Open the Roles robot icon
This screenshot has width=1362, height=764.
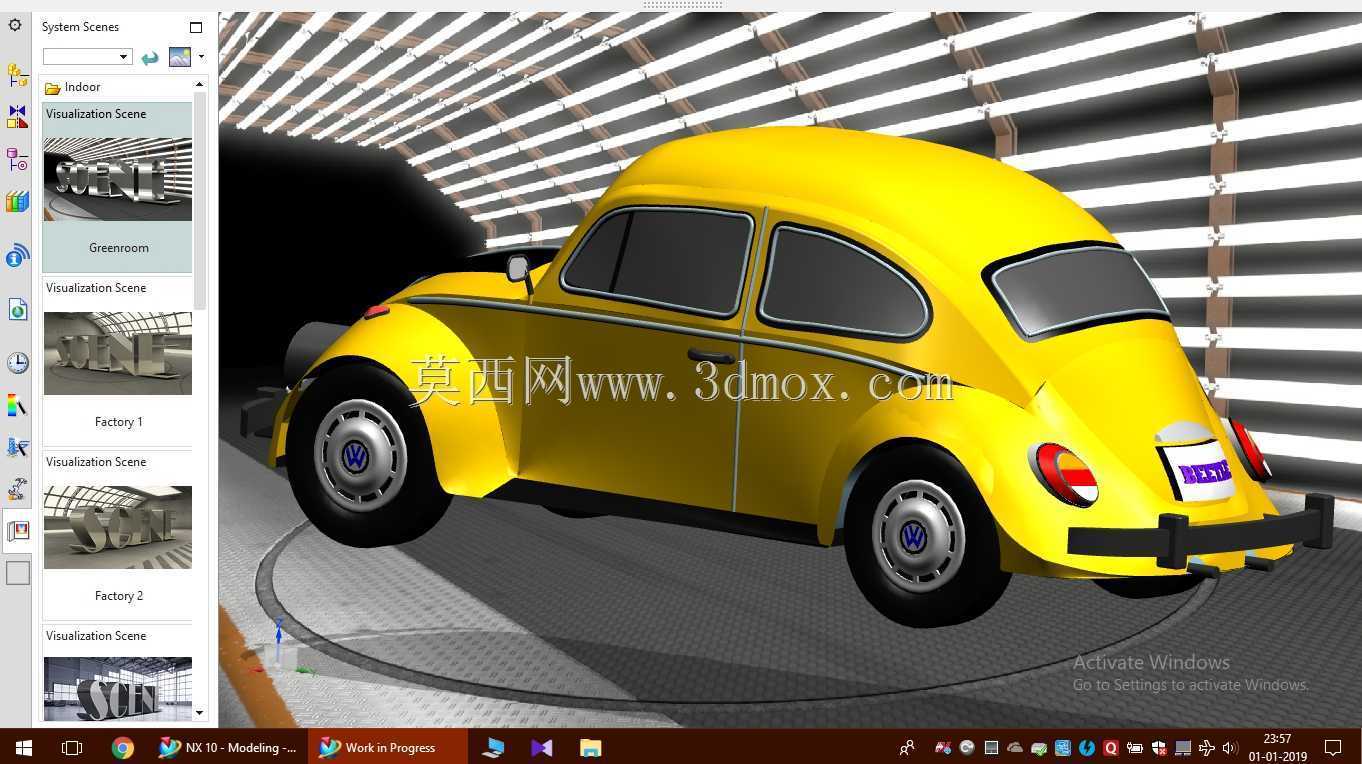17,489
